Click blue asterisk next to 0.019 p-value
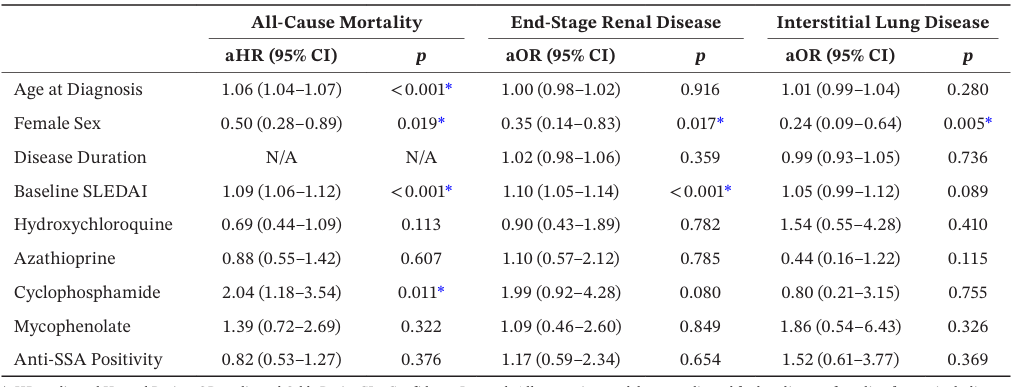The width and height of the screenshot is (1018, 387). (441, 121)
